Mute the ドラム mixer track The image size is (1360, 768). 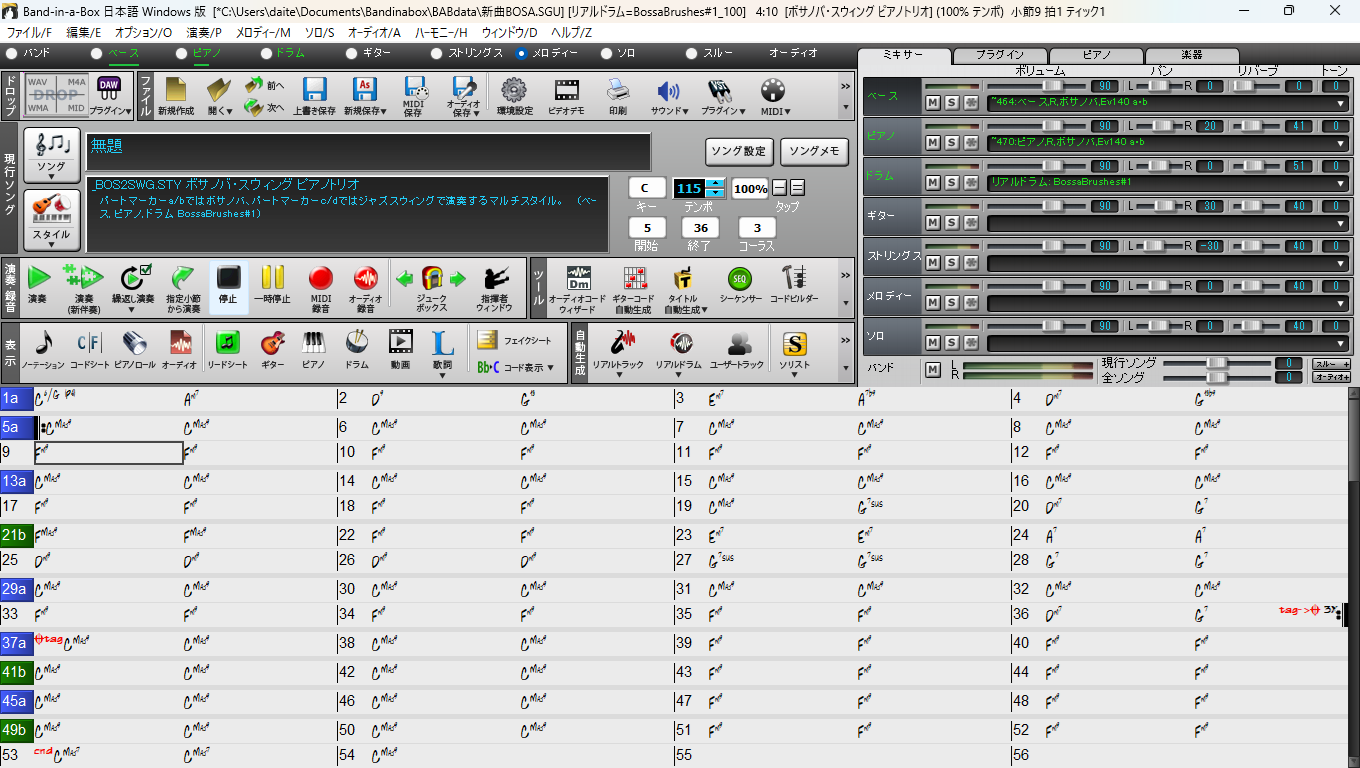pos(932,182)
